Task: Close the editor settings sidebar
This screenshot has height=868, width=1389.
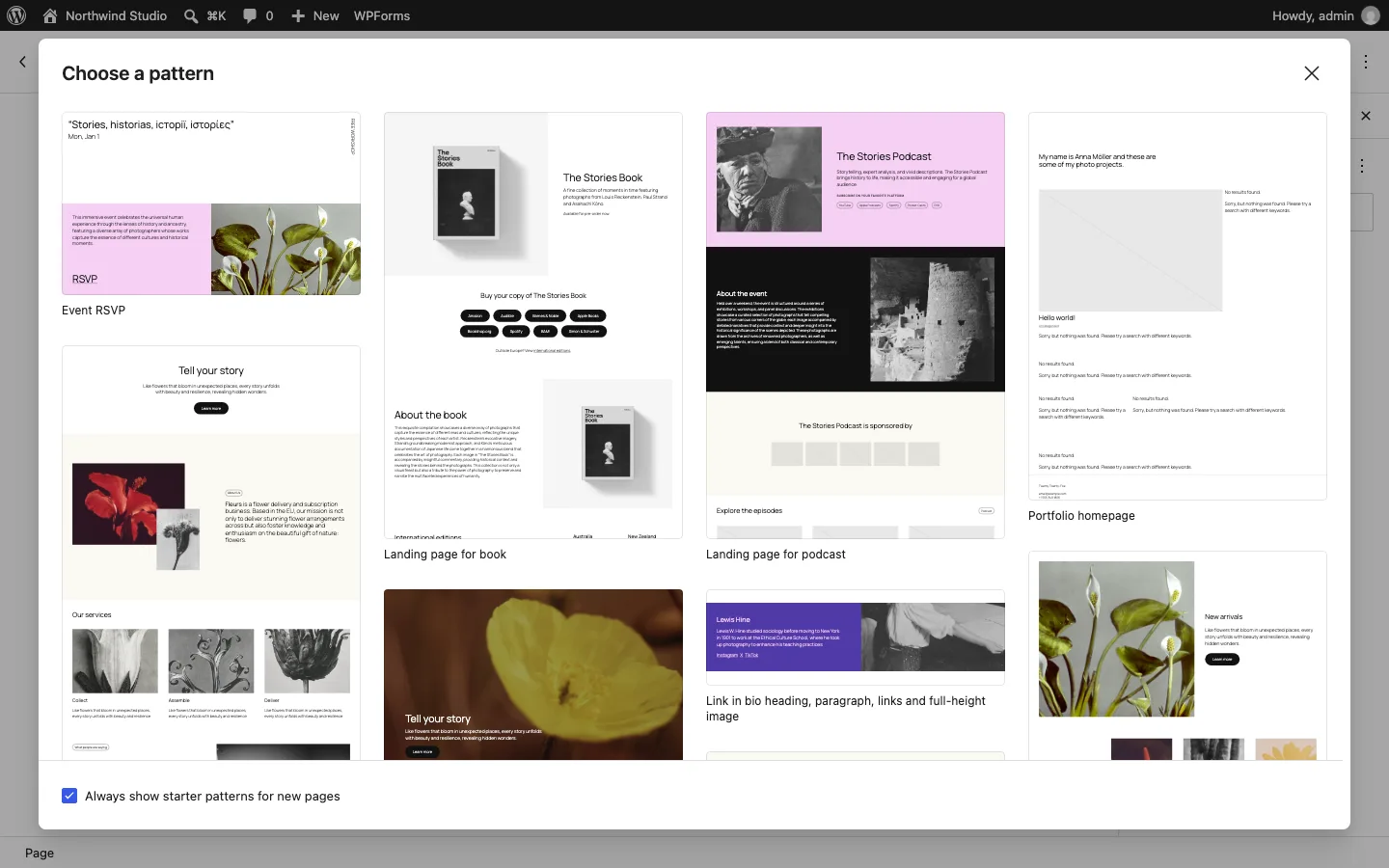Action: [x=1366, y=116]
